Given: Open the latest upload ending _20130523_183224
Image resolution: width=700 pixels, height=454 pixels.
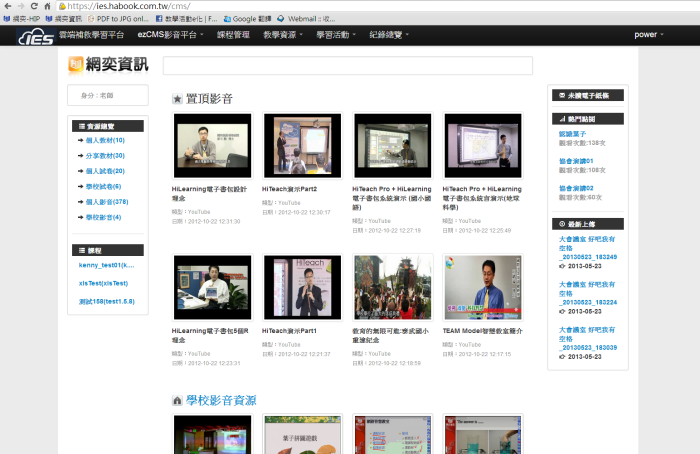Looking at the screenshot, I should click(x=588, y=293).
